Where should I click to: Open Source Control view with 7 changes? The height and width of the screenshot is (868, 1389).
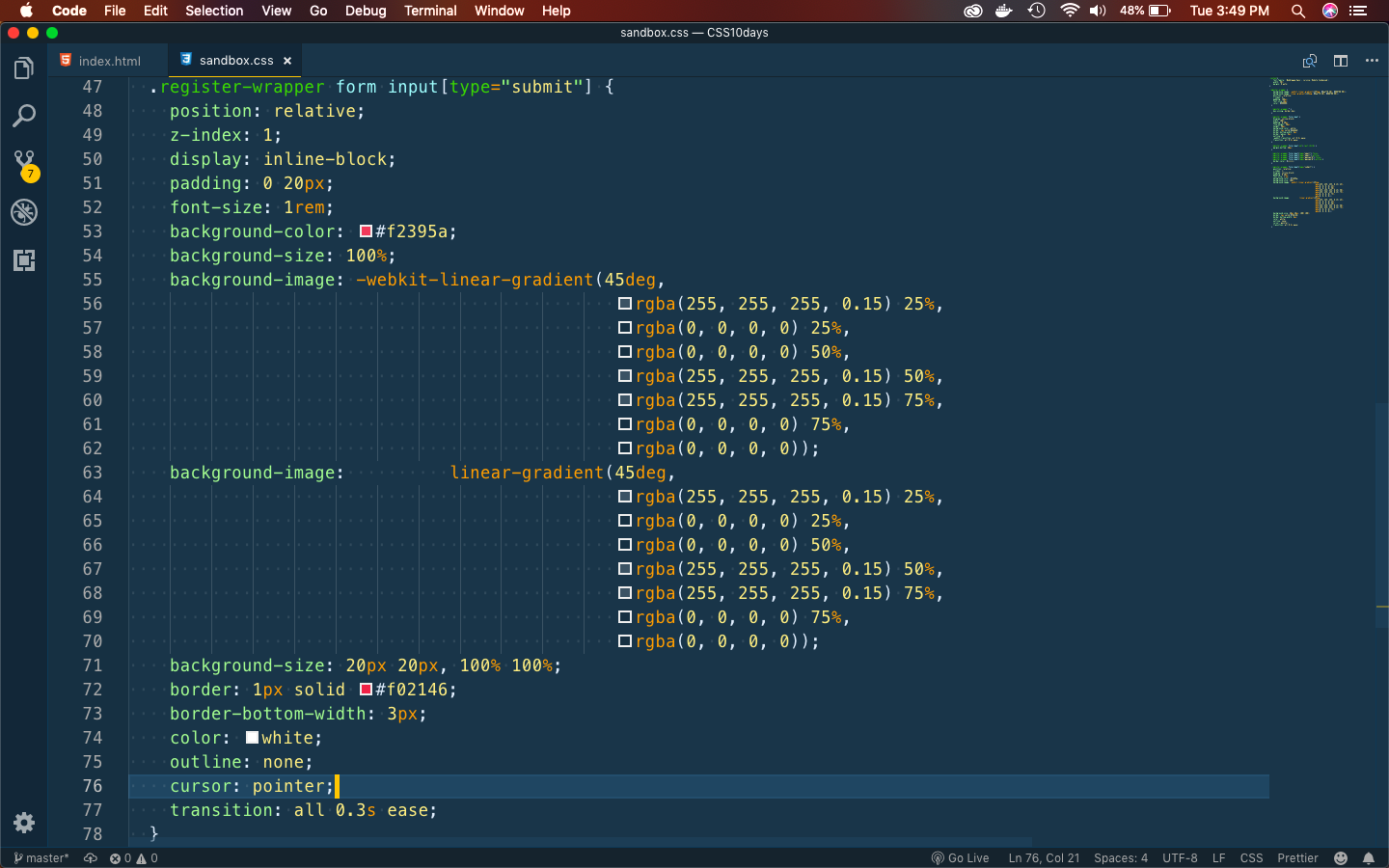click(x=24, y=165)
